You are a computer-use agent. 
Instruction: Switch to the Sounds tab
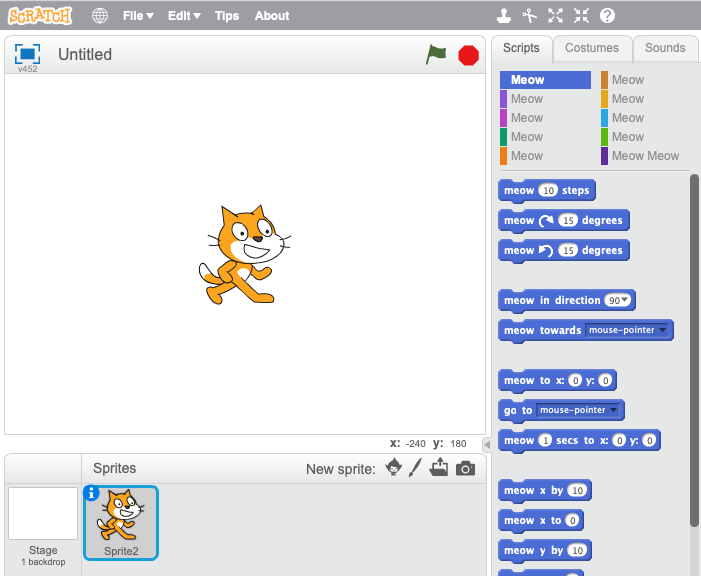[665, 48]
